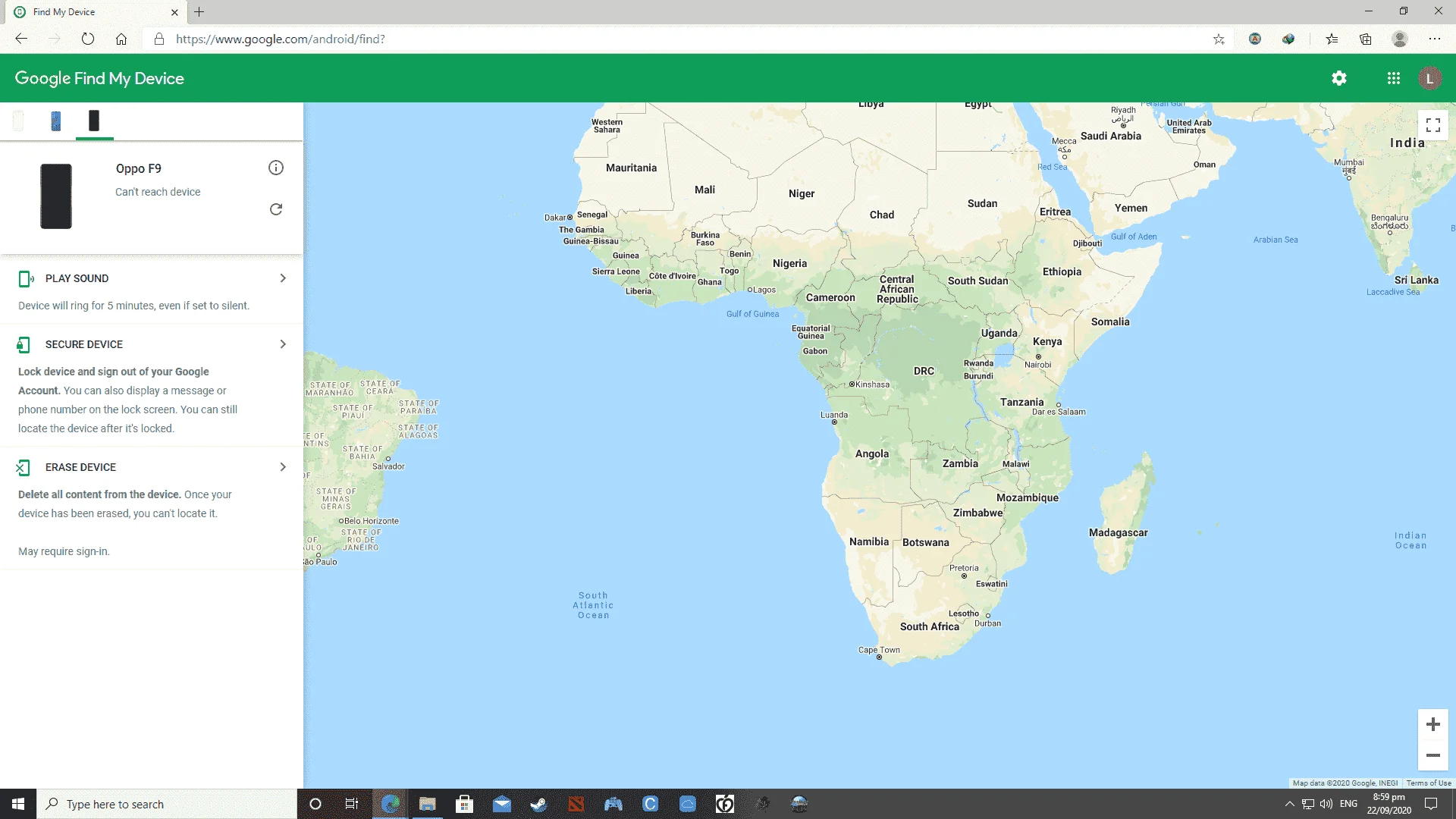This screenshot has width=1456, height=819.
Task: Select the blue phone device tab
Action: pos(56,121)
